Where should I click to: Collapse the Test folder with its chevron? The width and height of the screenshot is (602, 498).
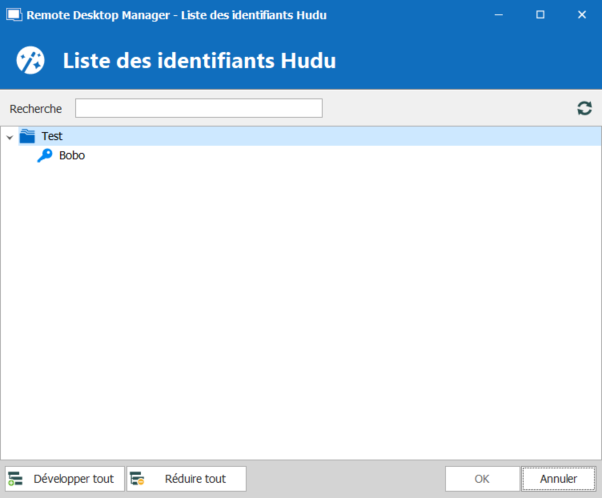coord(10,137)
